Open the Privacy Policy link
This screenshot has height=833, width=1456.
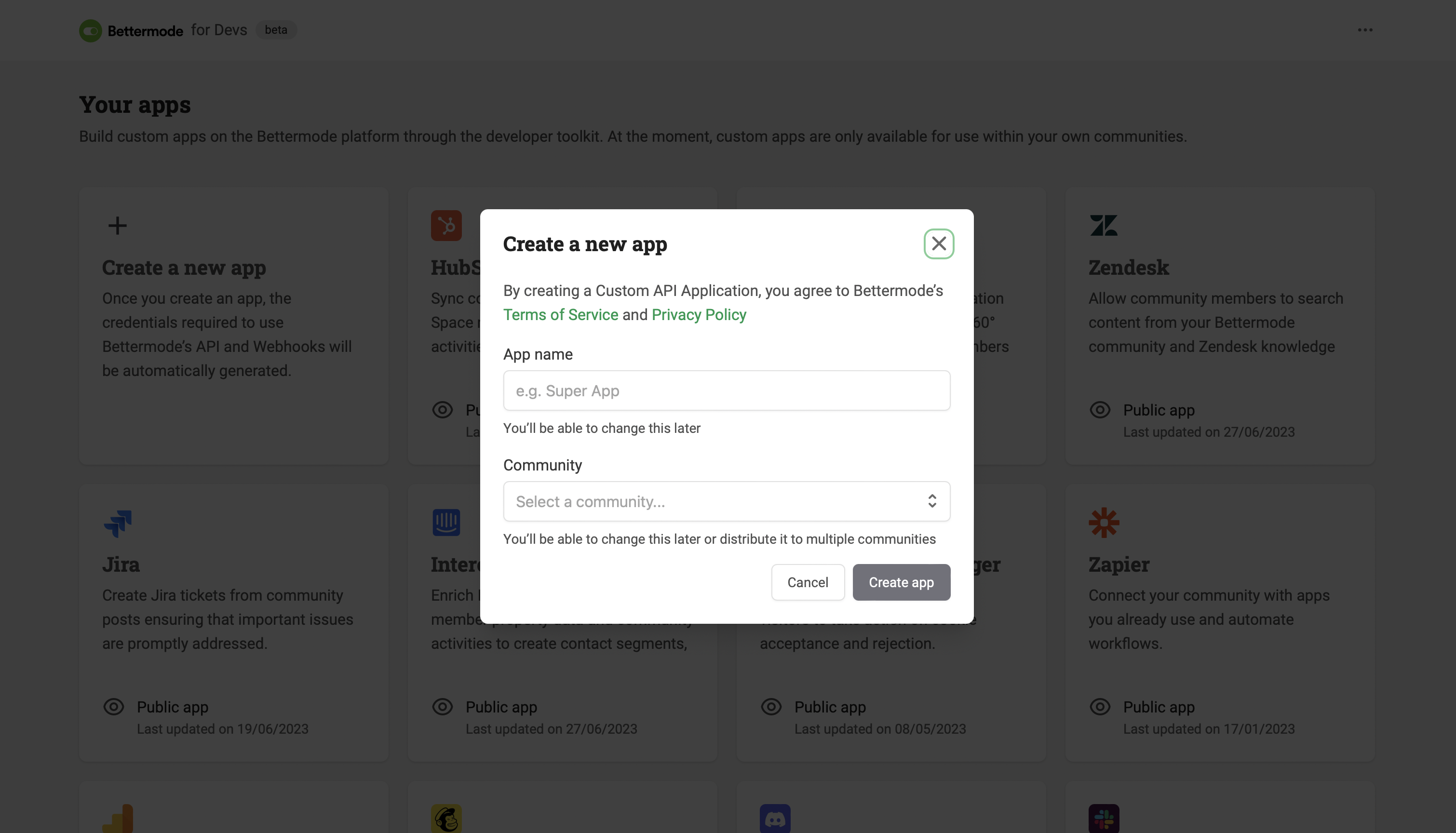click(x=699, y=315)
